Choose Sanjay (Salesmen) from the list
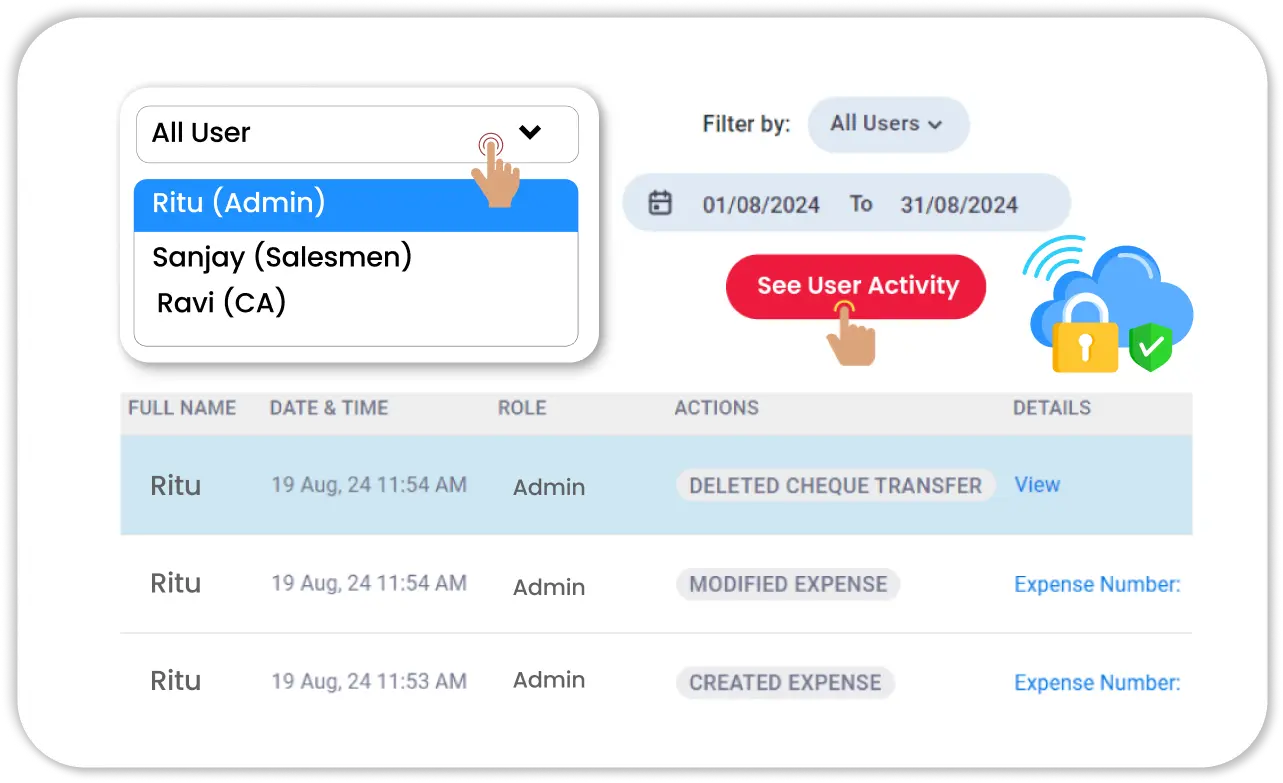 (x=282, y=257)
